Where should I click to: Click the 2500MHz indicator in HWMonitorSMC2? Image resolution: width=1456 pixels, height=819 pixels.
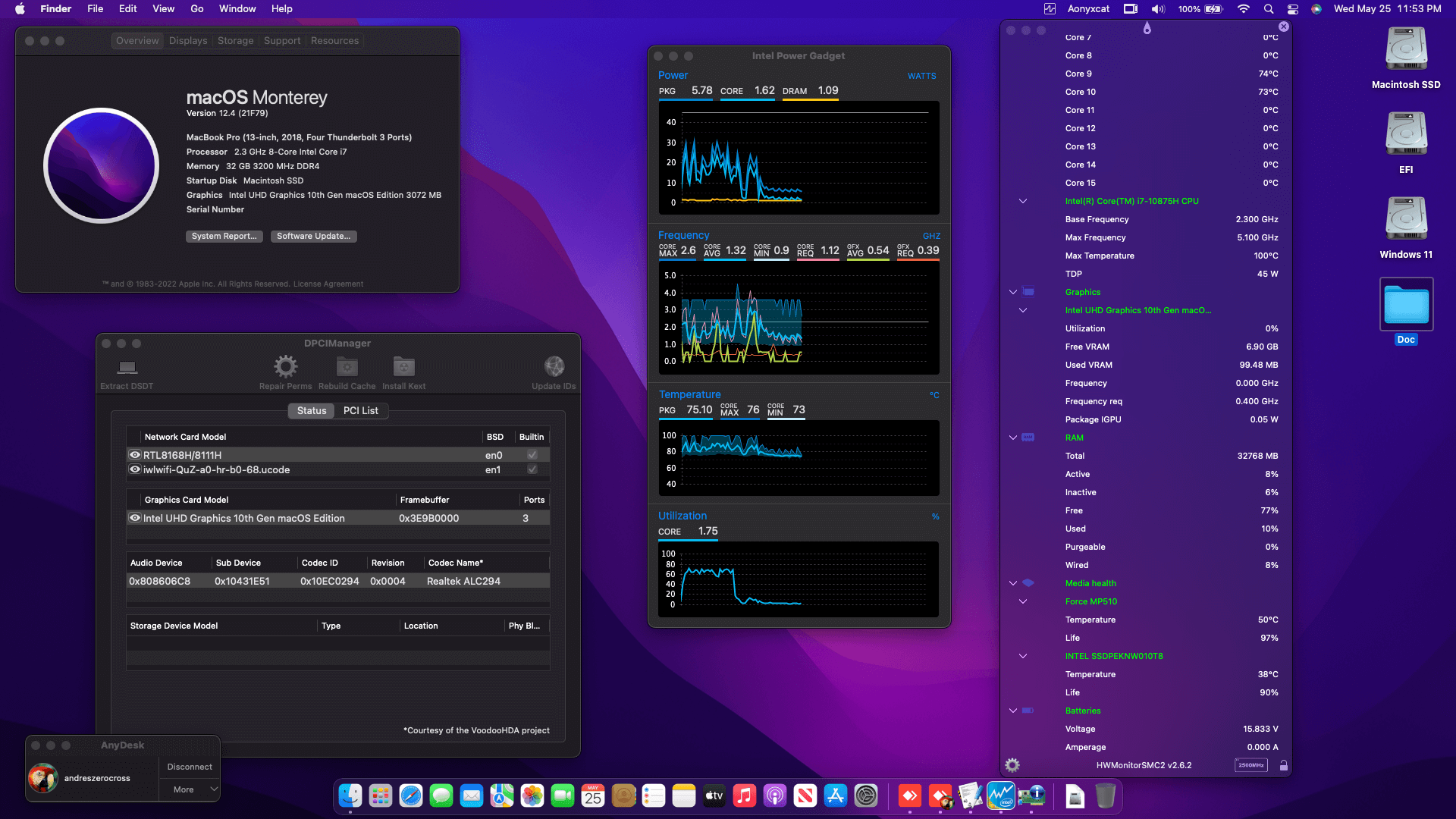(x=1250, y=765)
